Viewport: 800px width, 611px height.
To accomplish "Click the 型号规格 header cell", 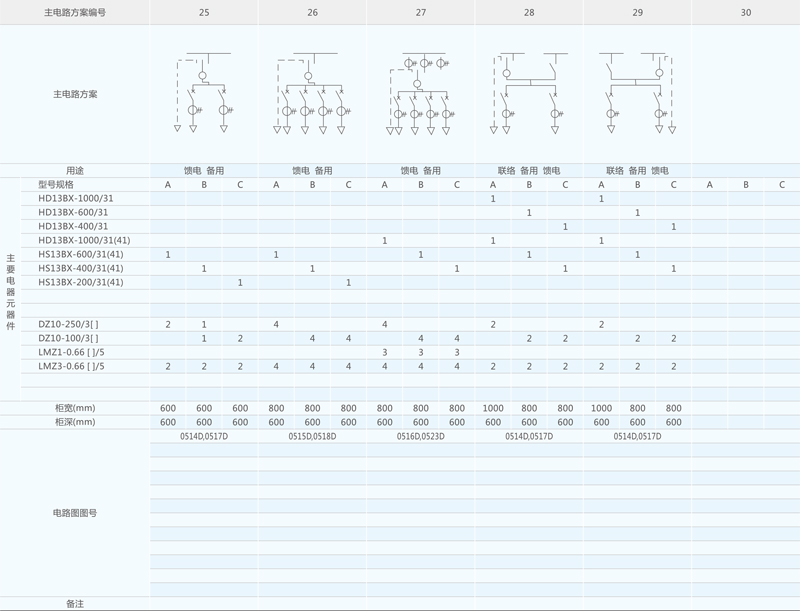I will pos(56,185).
